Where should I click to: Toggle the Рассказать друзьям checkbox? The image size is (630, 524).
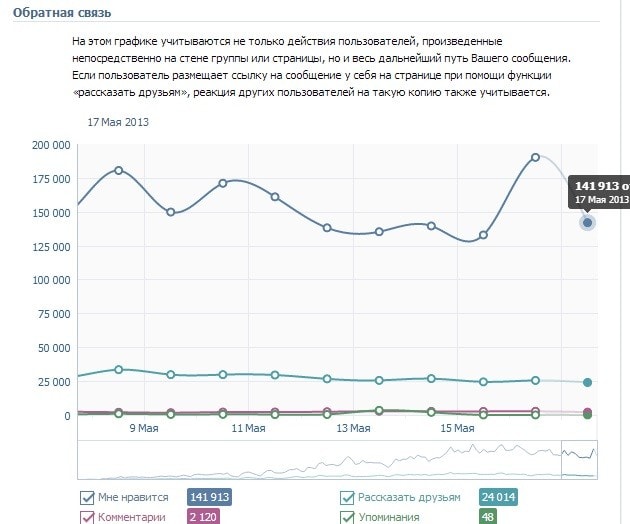click(348, 497)
